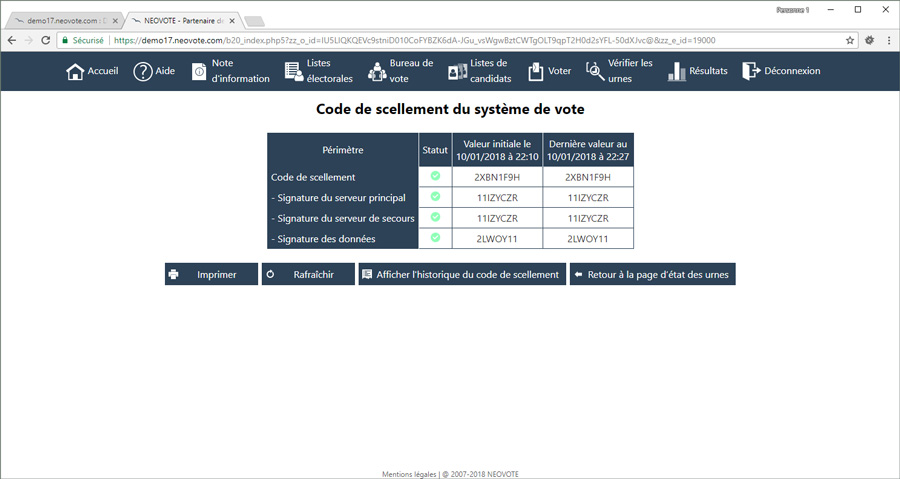The height and width of the screenshot is (479, 900).
Task: Click the left arrow icon on Retour
Action: [x=579, y=275]
